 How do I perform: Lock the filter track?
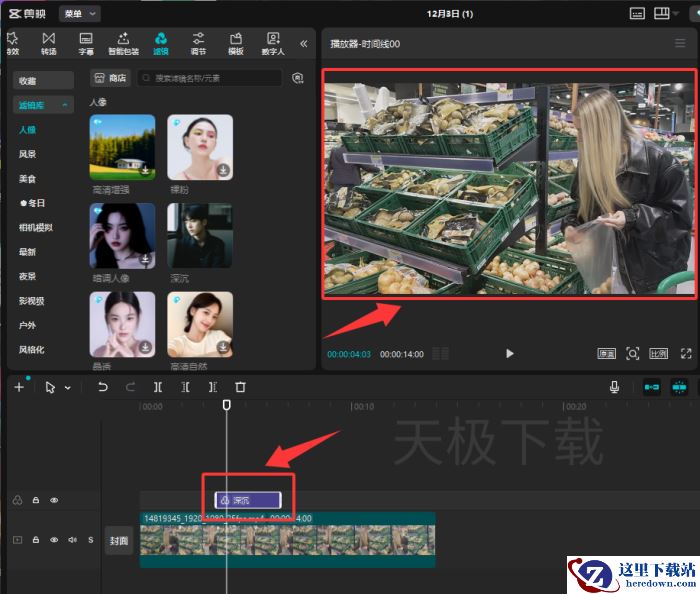coord(36,500)
